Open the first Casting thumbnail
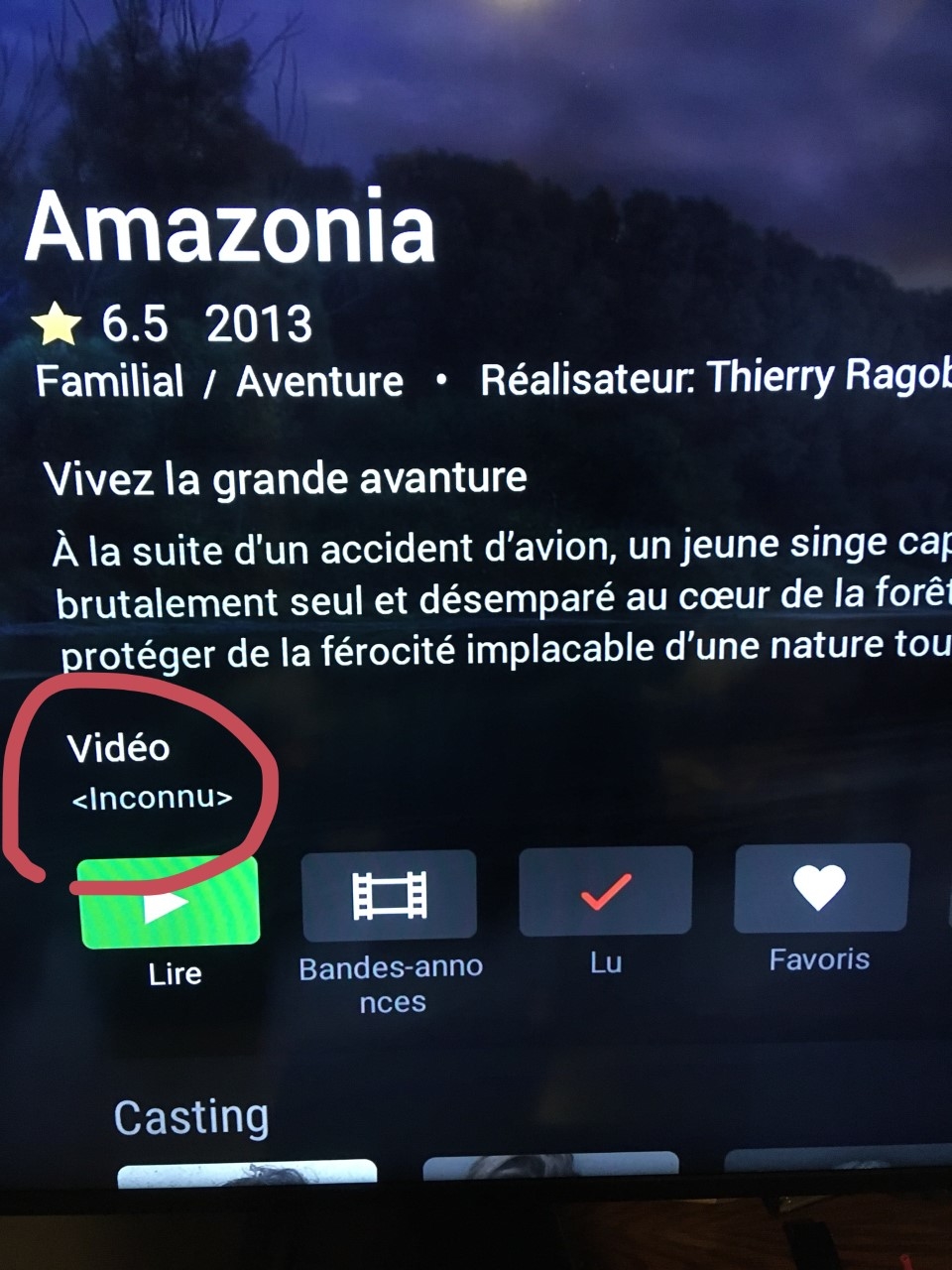Screen dimensions: 952x1270 247,1173
